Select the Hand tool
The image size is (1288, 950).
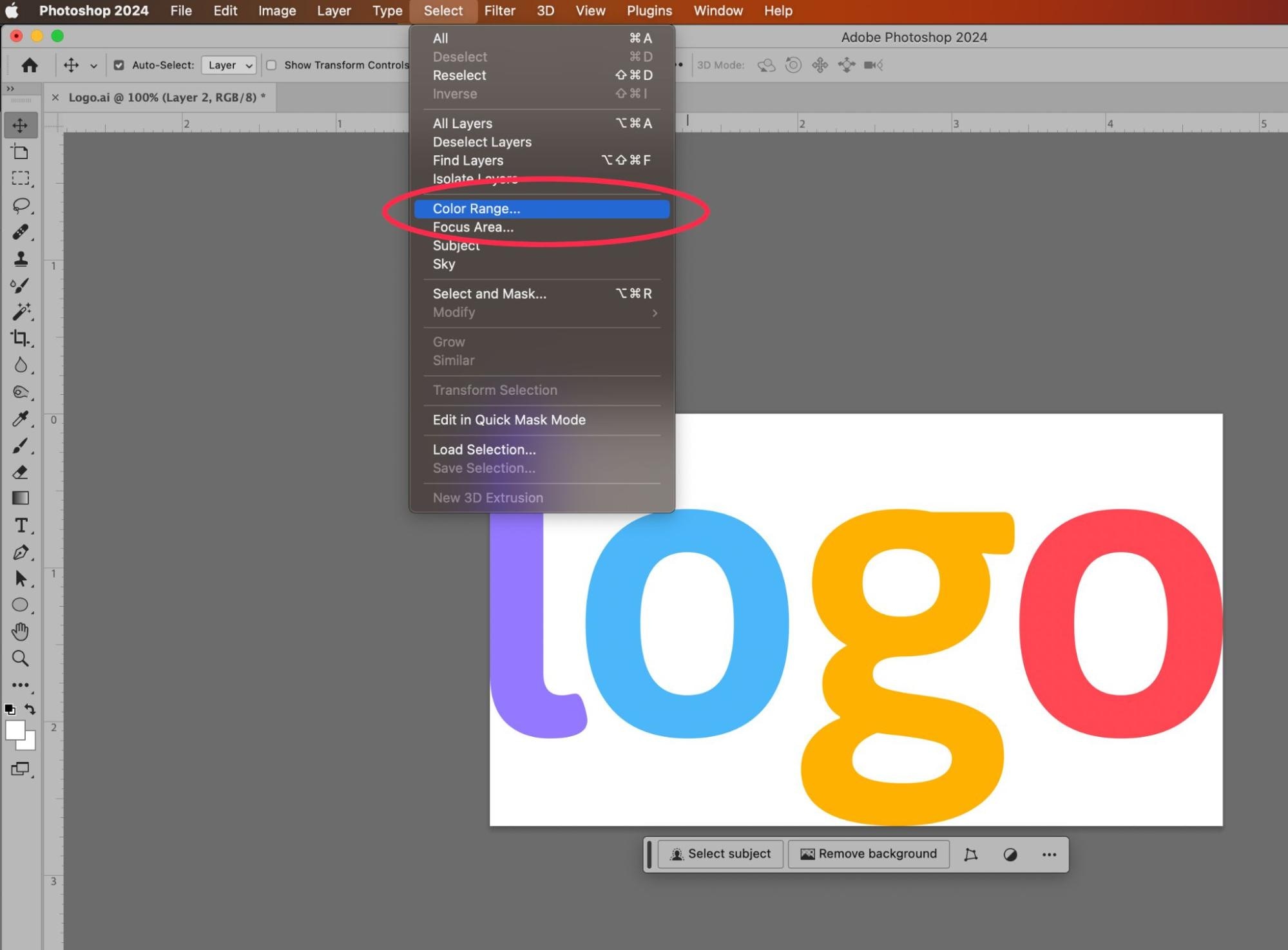tap(20, 632)
